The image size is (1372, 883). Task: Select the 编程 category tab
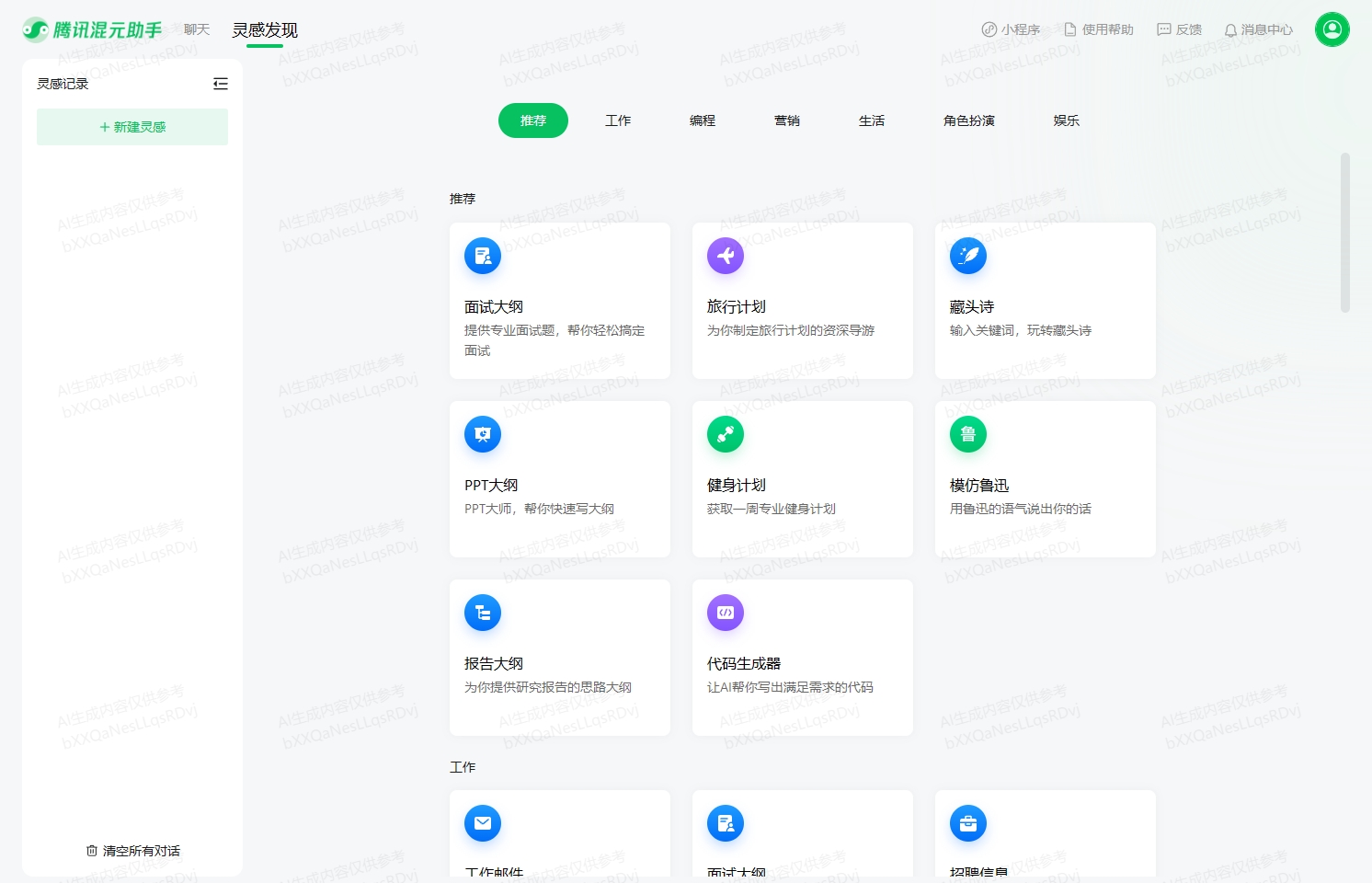click(702, 120)
